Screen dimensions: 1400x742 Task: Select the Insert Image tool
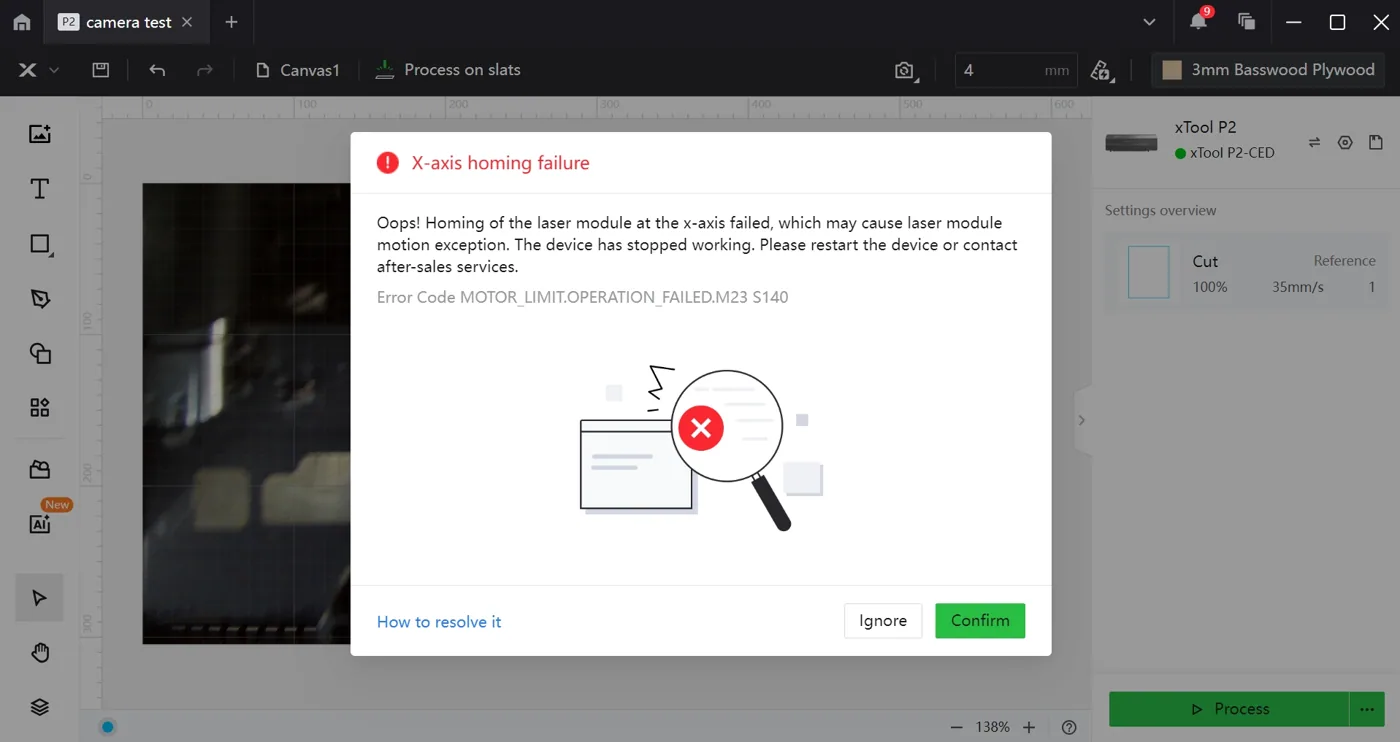pos(40,134)
